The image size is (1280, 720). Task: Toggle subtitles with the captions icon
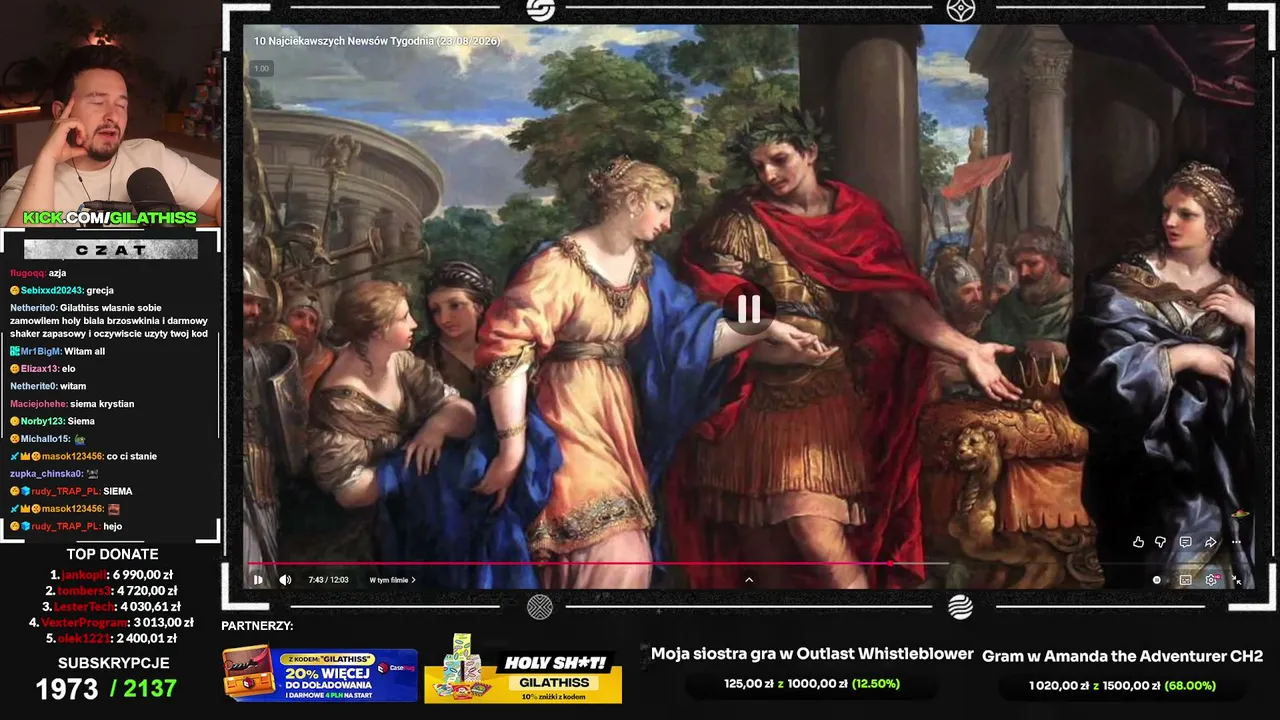click(x=1185, y=580)
